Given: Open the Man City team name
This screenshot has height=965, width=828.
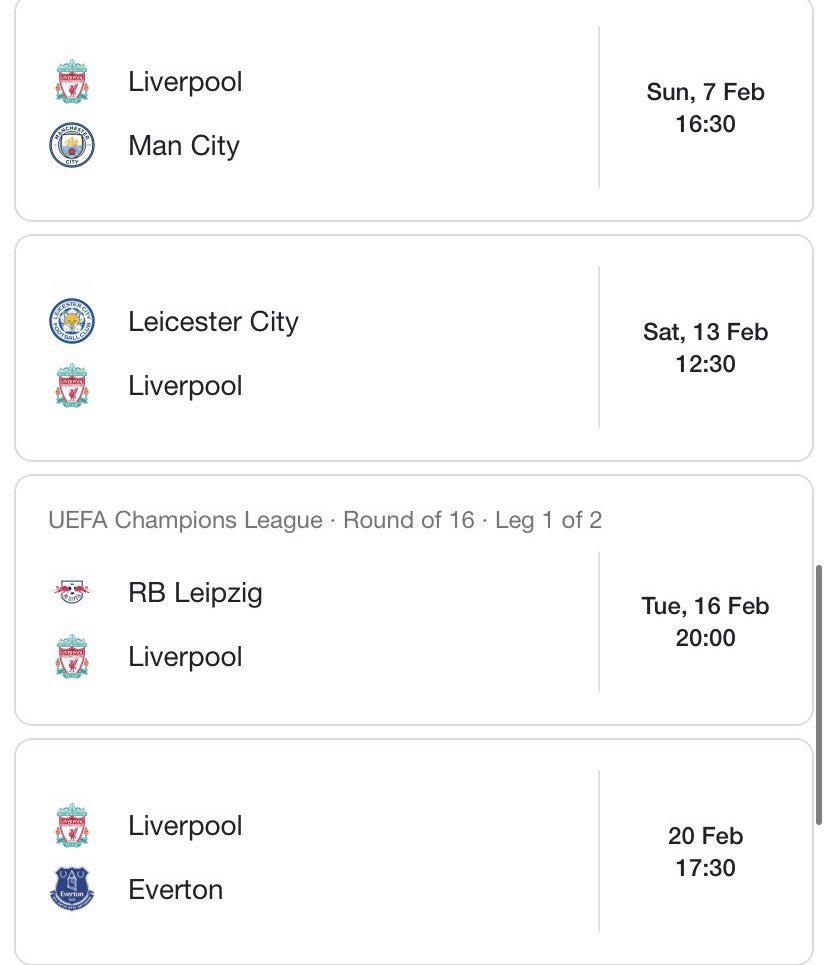Looking at the screenshot, I should 183,146.
